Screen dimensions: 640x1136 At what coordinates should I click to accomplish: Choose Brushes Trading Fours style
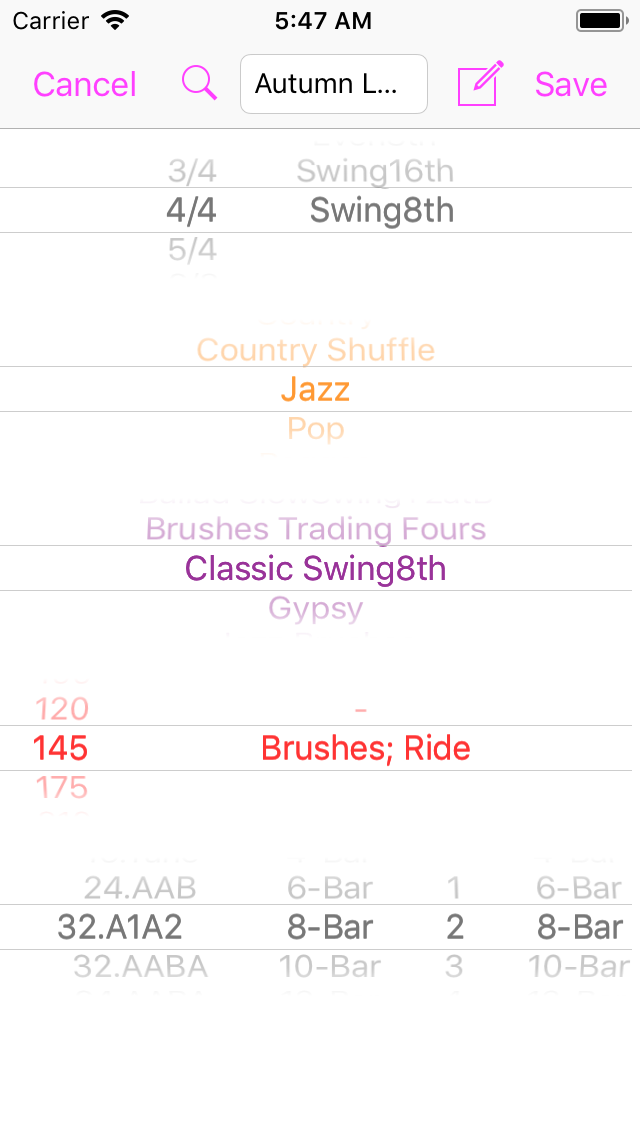tap(315, 529)
